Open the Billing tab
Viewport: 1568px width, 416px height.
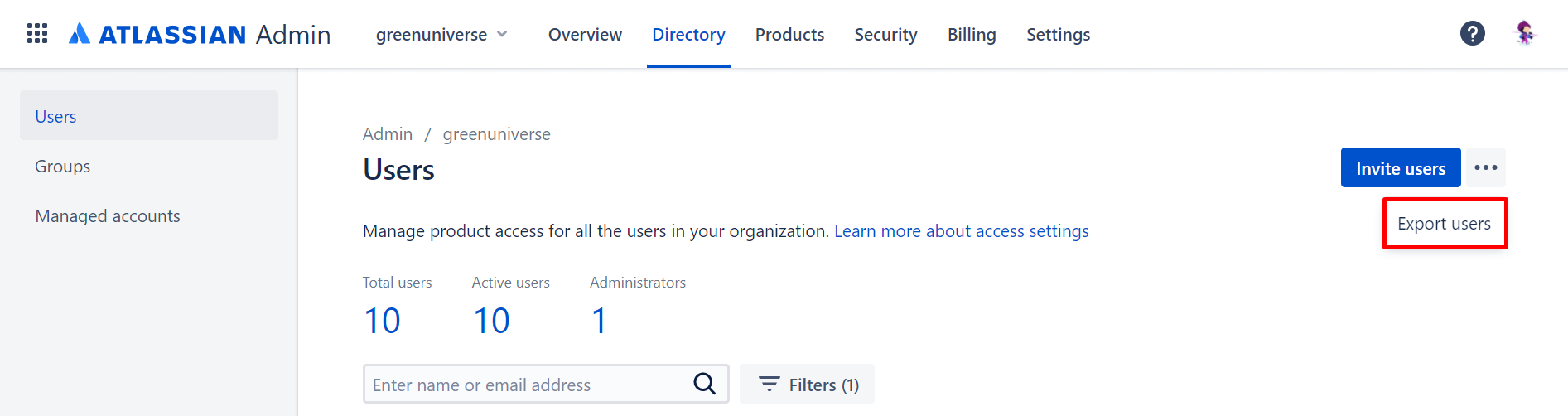tap(972, 35)
